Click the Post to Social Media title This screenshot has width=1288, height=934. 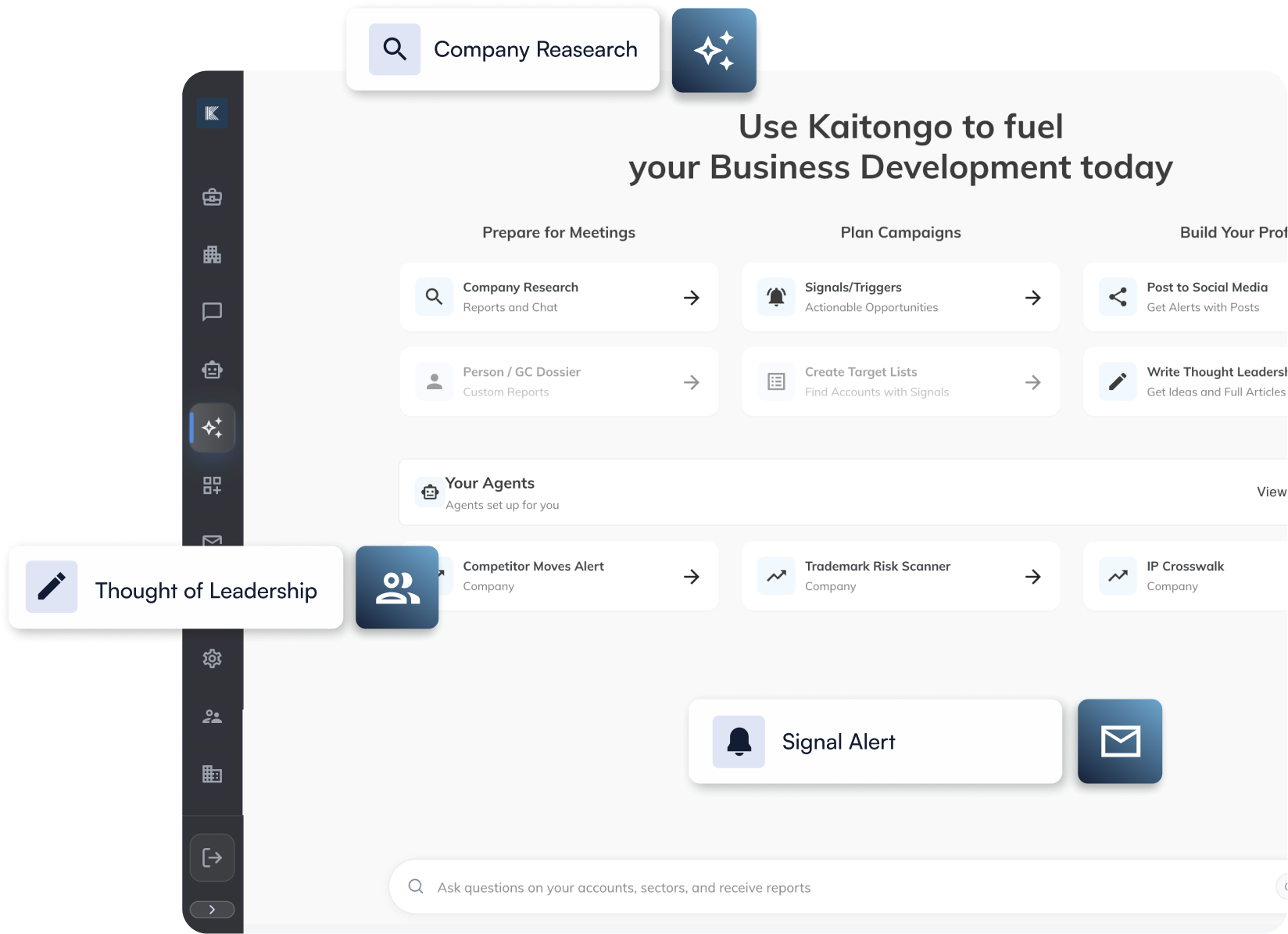point(1207,287)
